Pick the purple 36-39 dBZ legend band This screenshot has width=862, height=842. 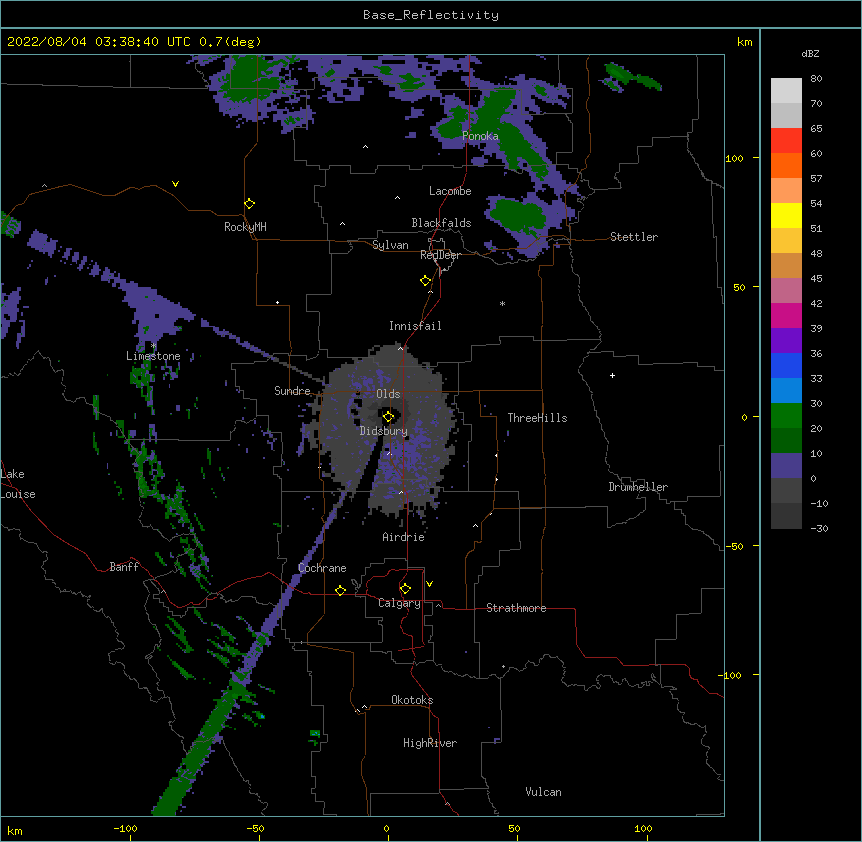tap(786, 341)
